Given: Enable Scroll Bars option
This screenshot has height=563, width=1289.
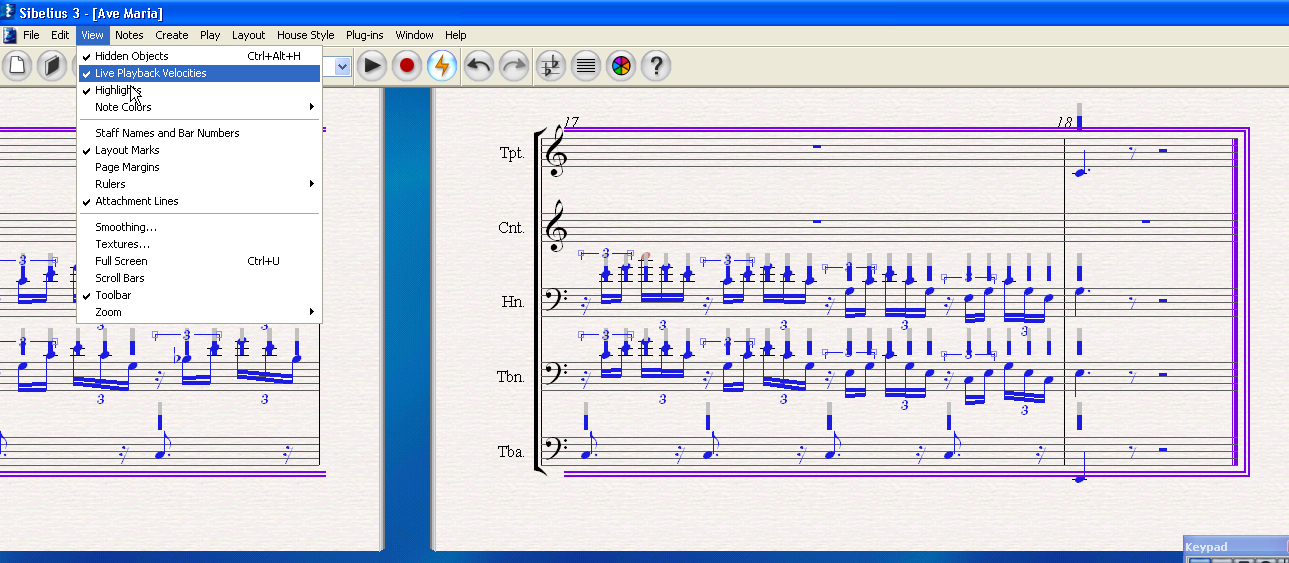Looking at the screenshot, I should click(199, 278).
